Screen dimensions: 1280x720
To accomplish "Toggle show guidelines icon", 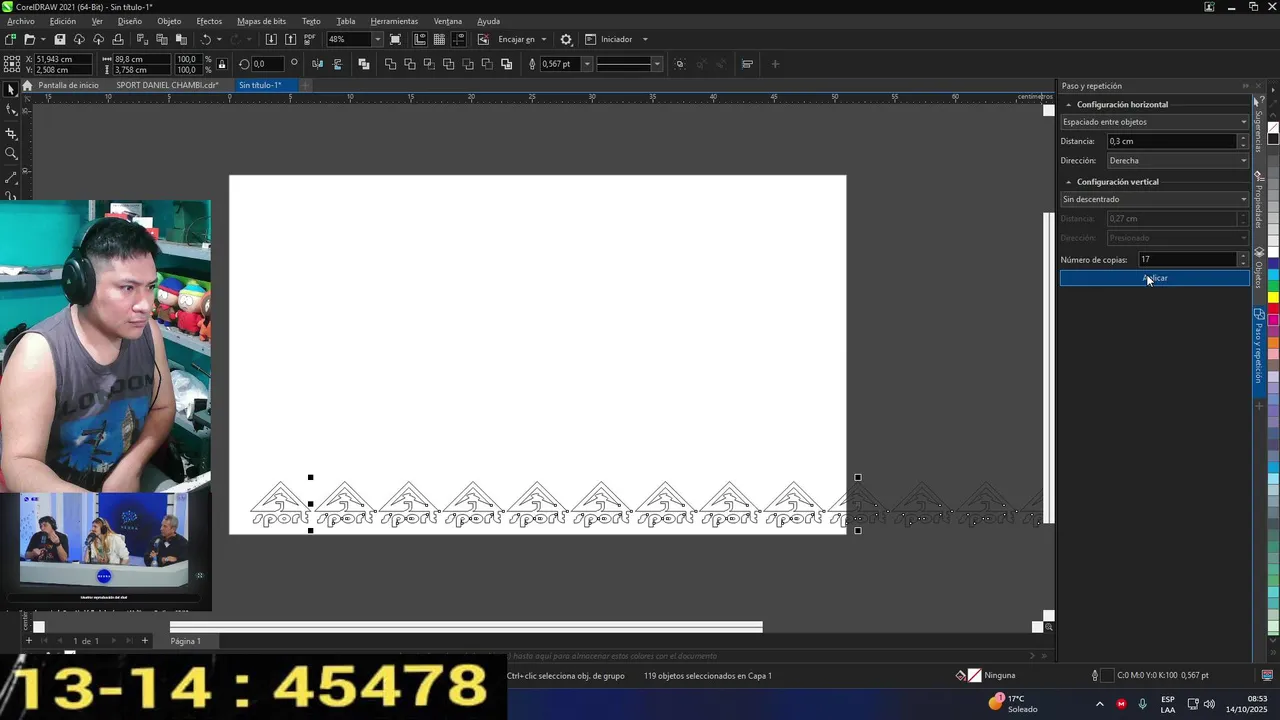I will pos(459,39).
